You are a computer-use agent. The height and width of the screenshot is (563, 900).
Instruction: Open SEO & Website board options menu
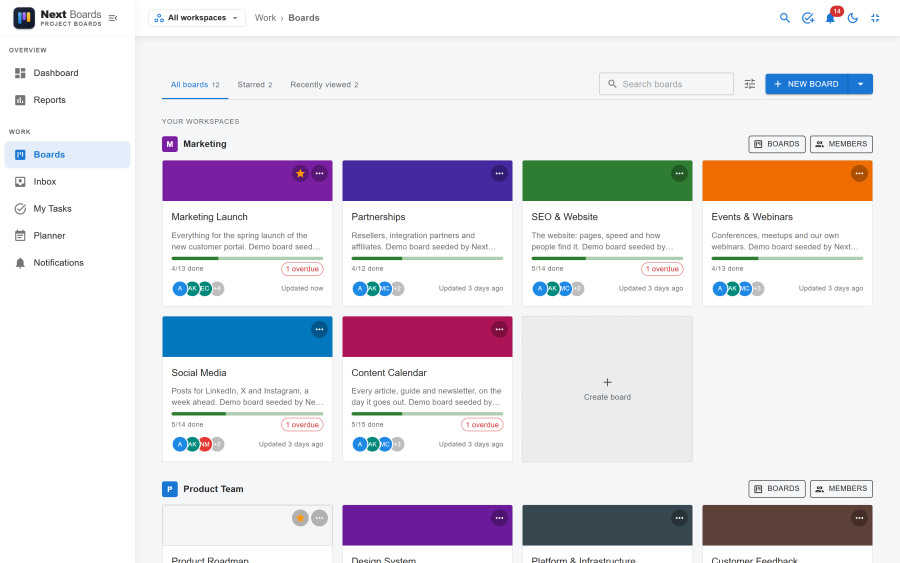pyautogui.click(x=680, y=173)
